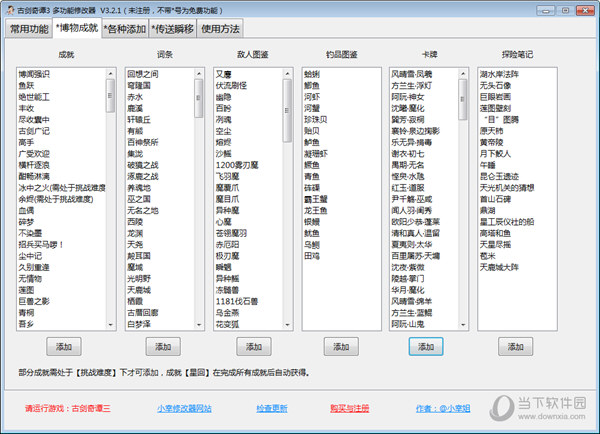Select 乌金燕 enemy entry

(x=227, y=313)
